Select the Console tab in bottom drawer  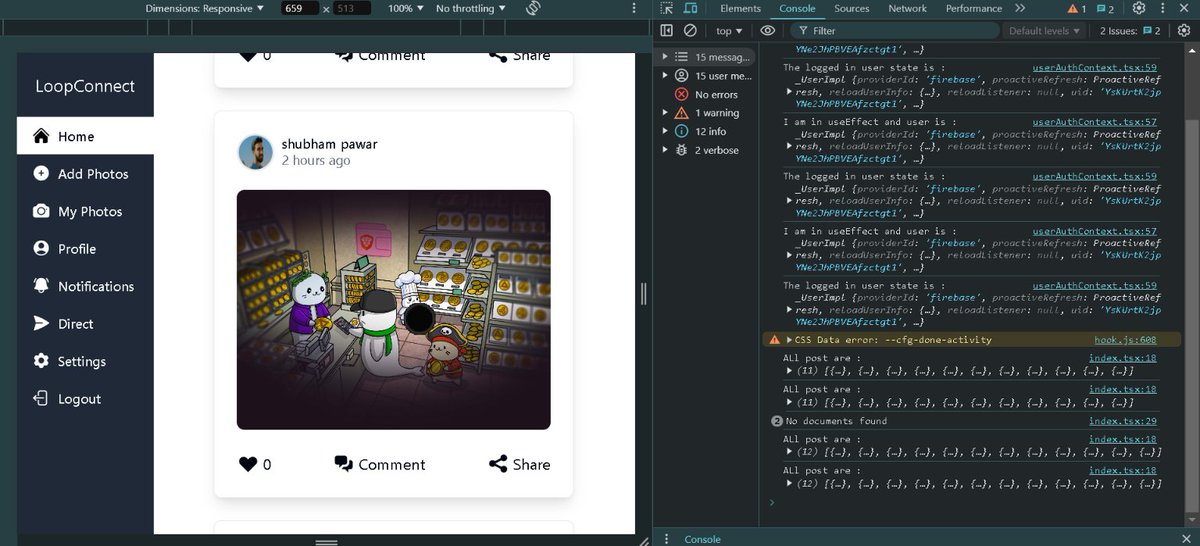pos(702,539)
